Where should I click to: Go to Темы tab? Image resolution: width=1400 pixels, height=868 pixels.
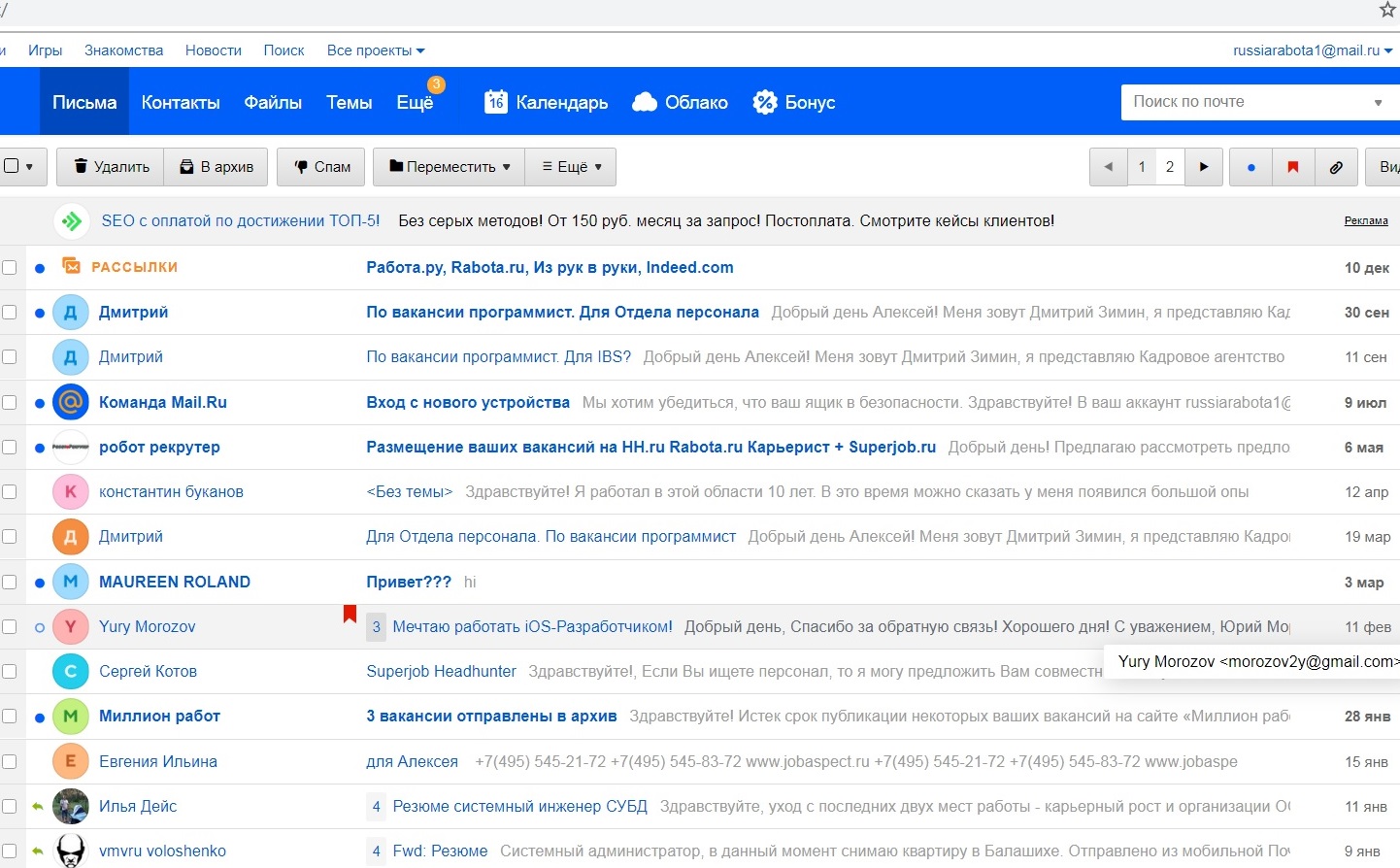tap(349, 102)
